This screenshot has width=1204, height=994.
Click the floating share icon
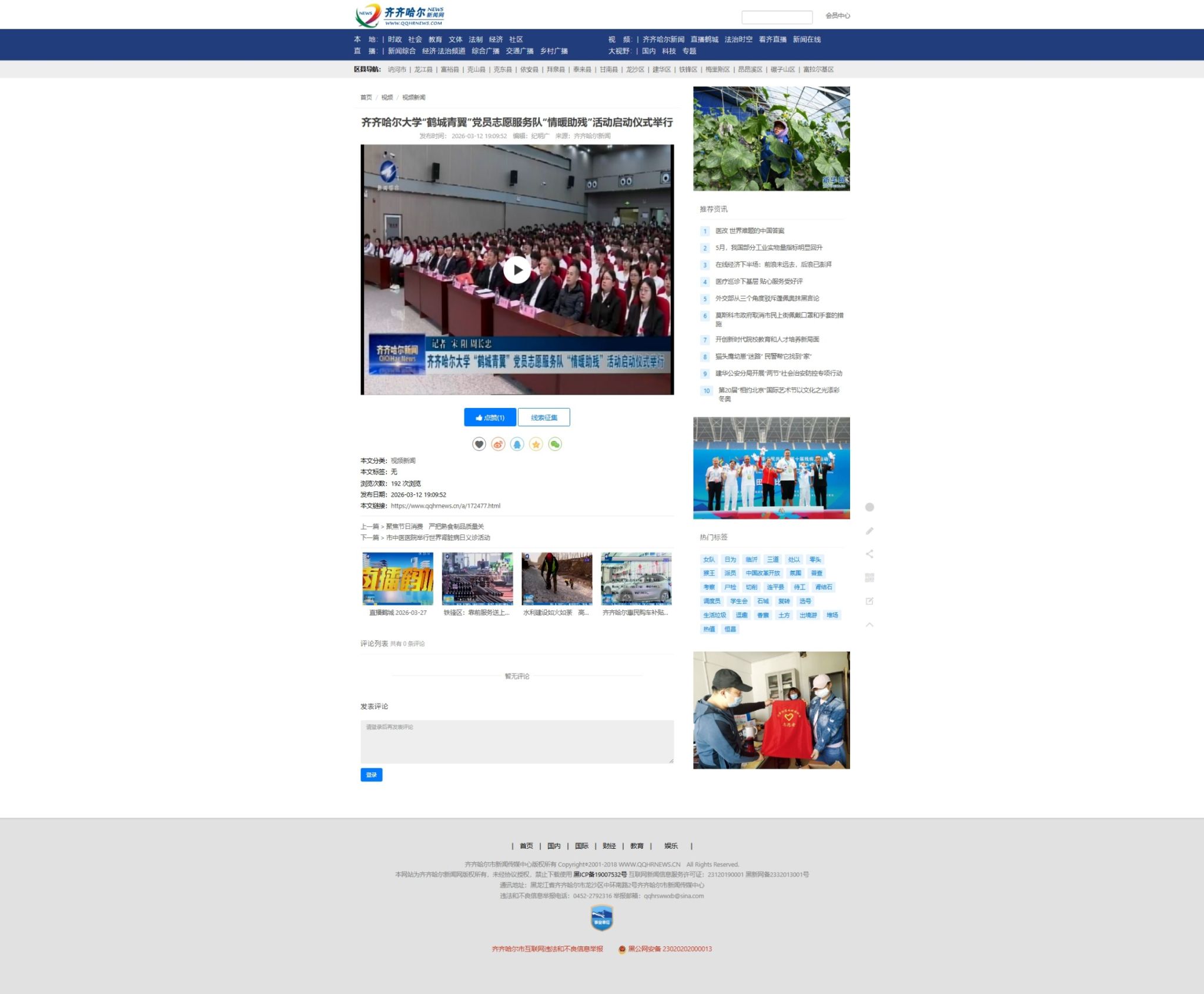pos(869,554)
